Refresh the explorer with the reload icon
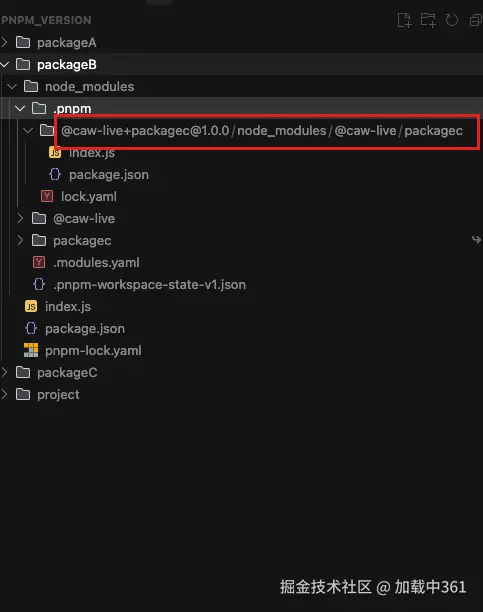This screenshot has height=612, width=483. pos(452,20)
